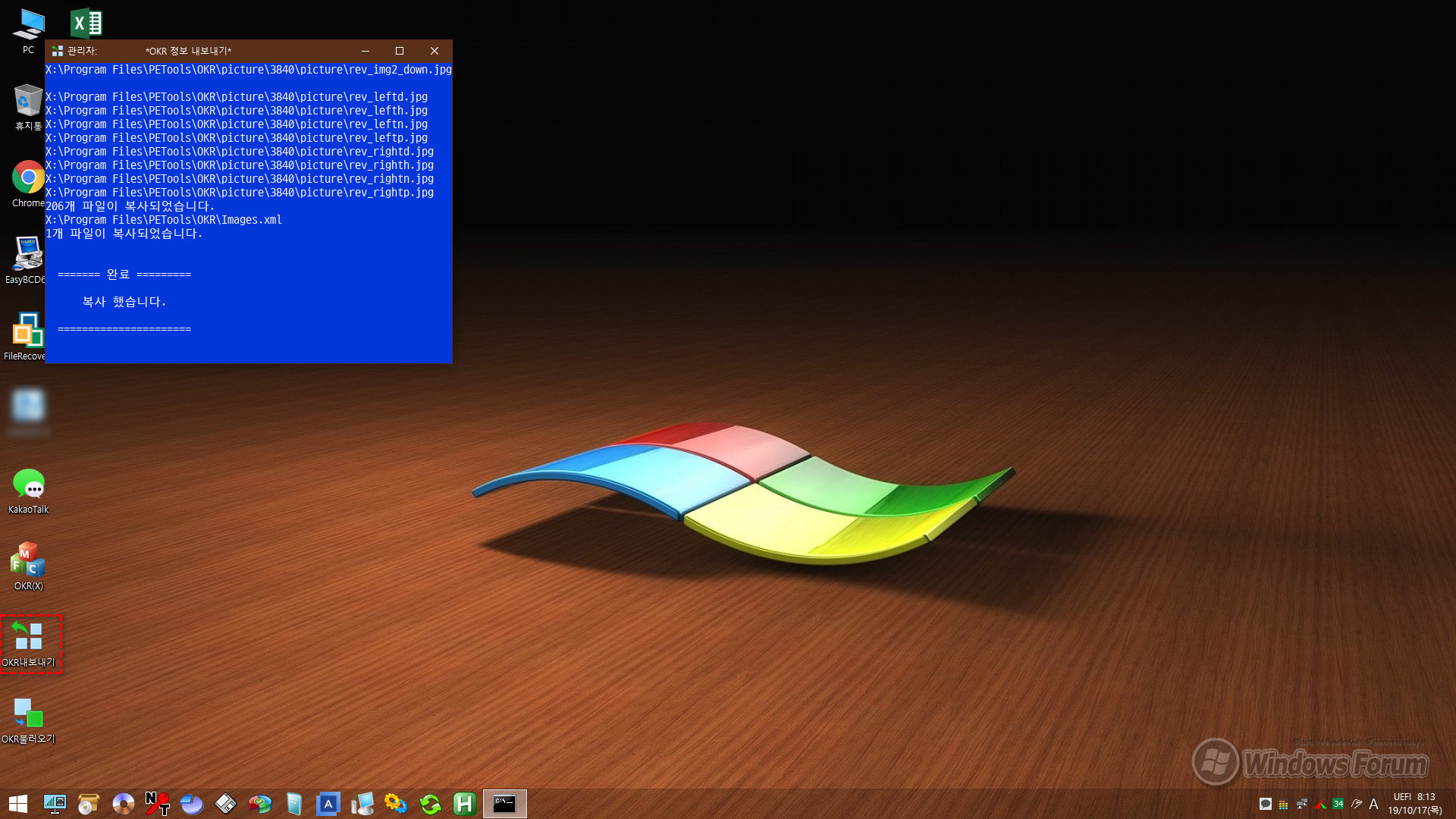The width and height of the screenshot is (1456, 819).
Task: Minimize the OKR 정보 내보내기 console window
Action: [366, 51]
